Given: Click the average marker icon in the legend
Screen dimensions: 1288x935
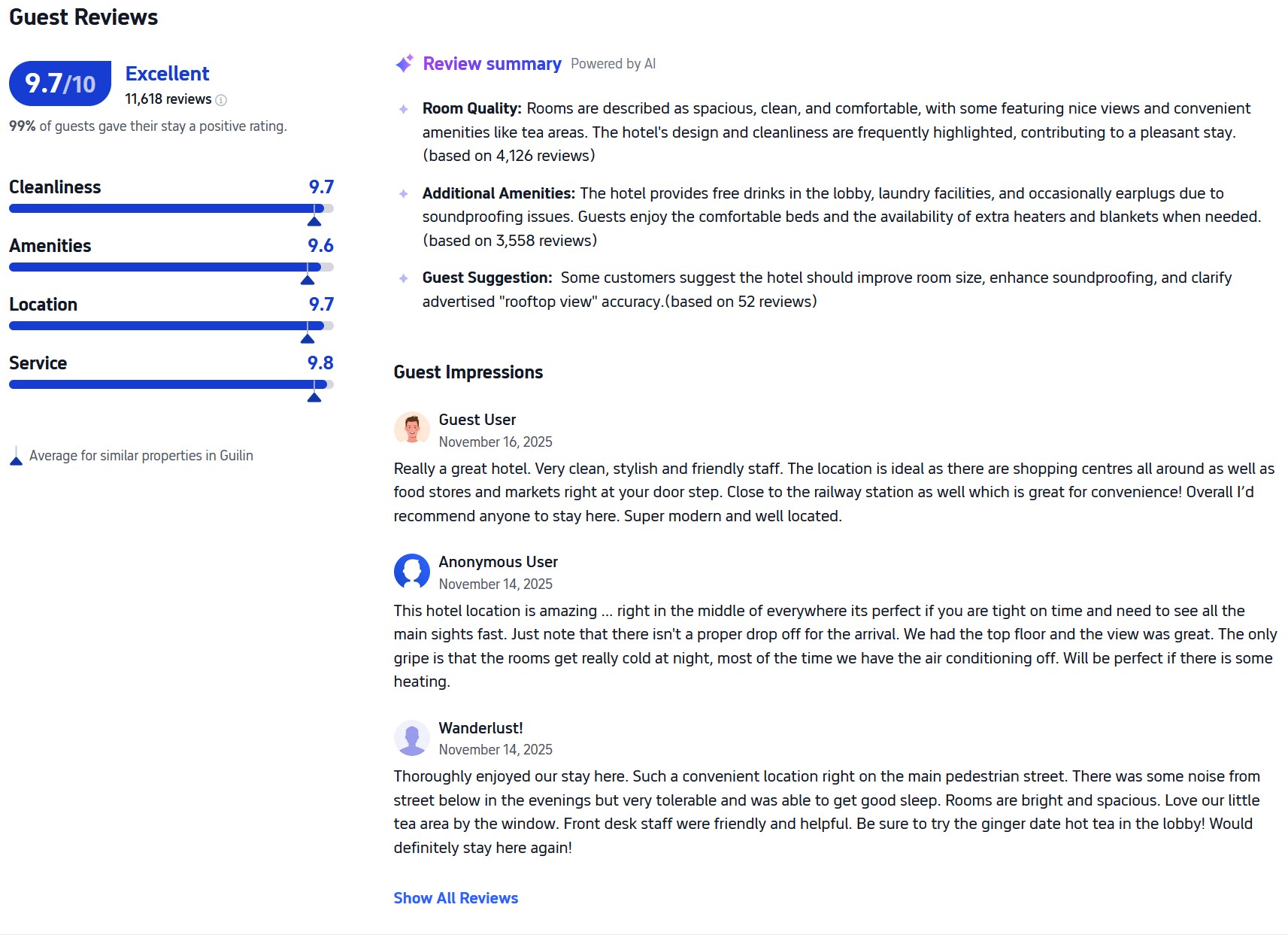Looking at the screenshot, I should tap(16, 457).
